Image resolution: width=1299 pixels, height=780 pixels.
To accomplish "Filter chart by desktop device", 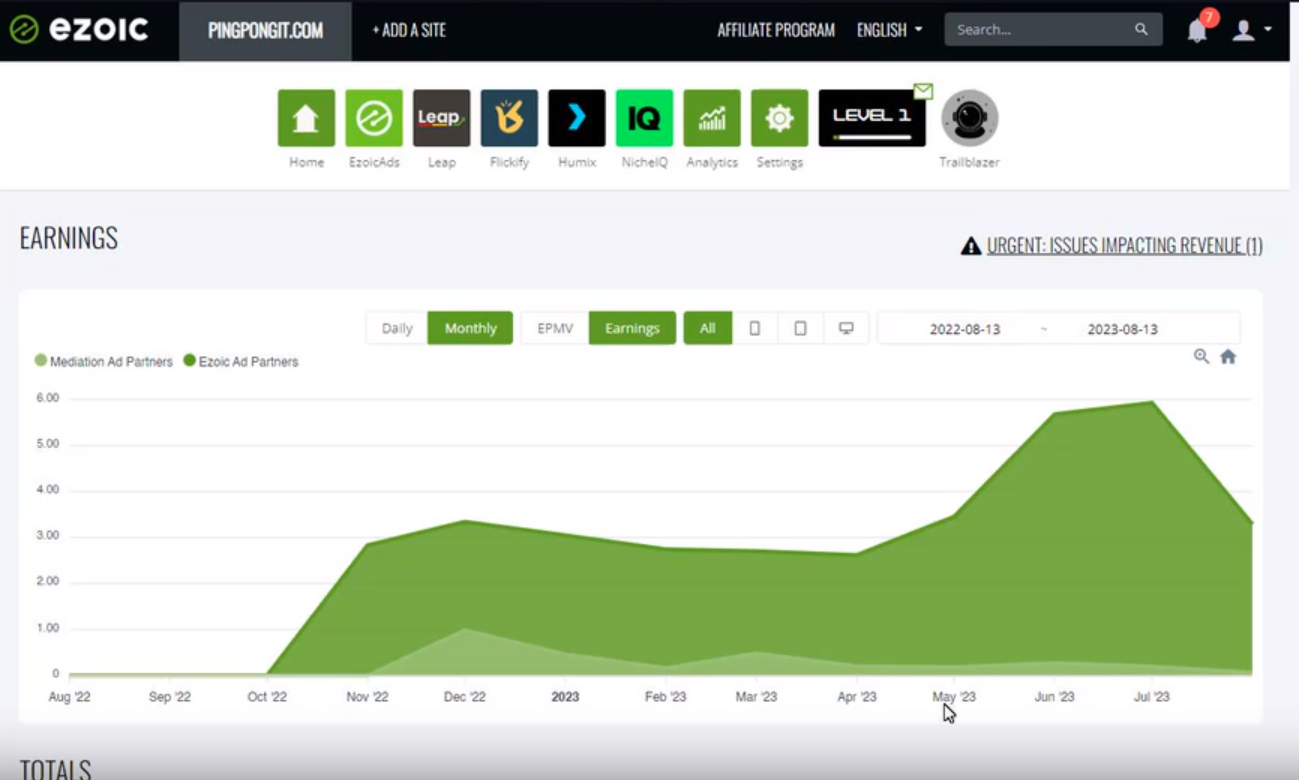I will point(846,328).
